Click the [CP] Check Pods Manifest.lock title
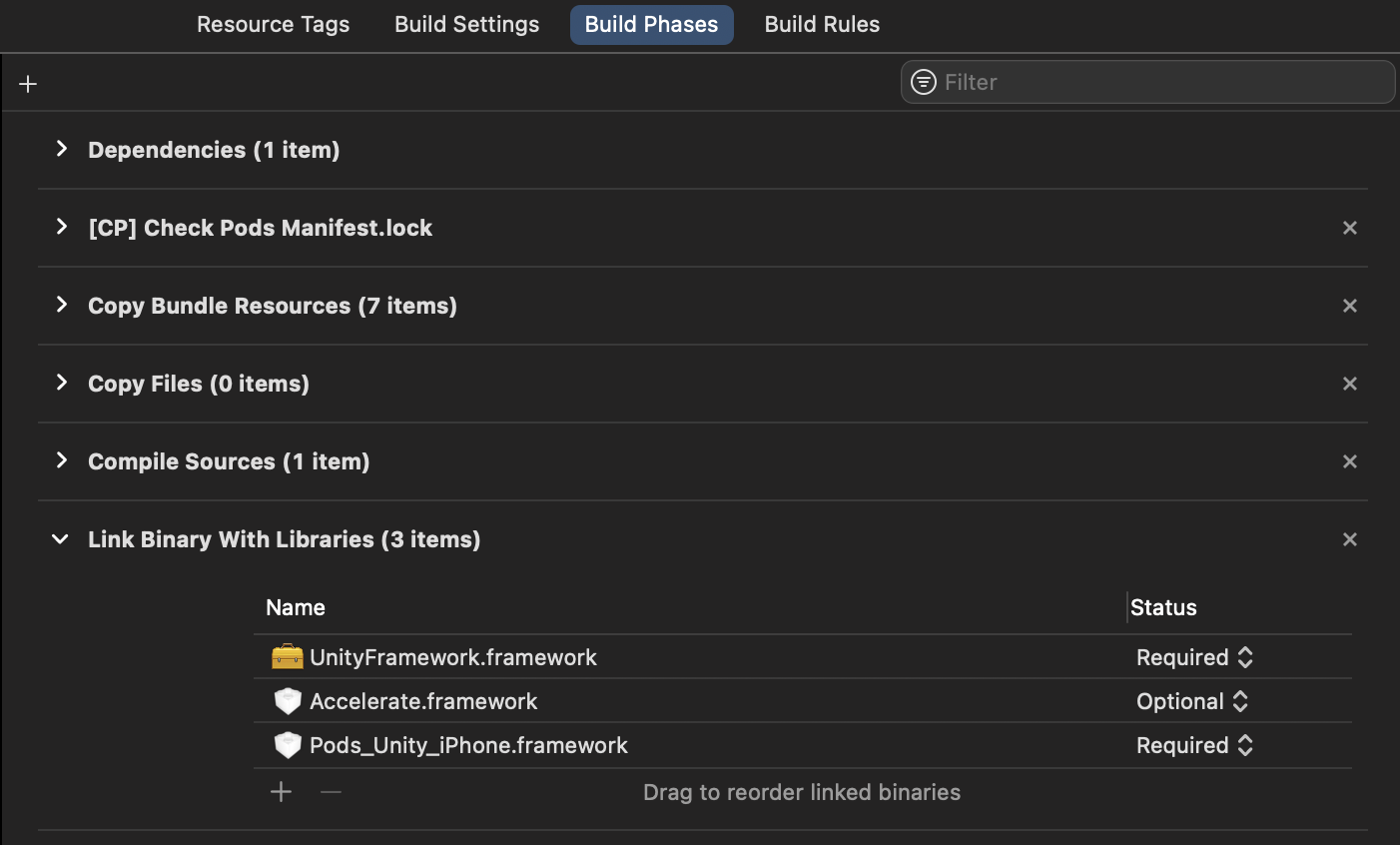 [x=260, y=228]
